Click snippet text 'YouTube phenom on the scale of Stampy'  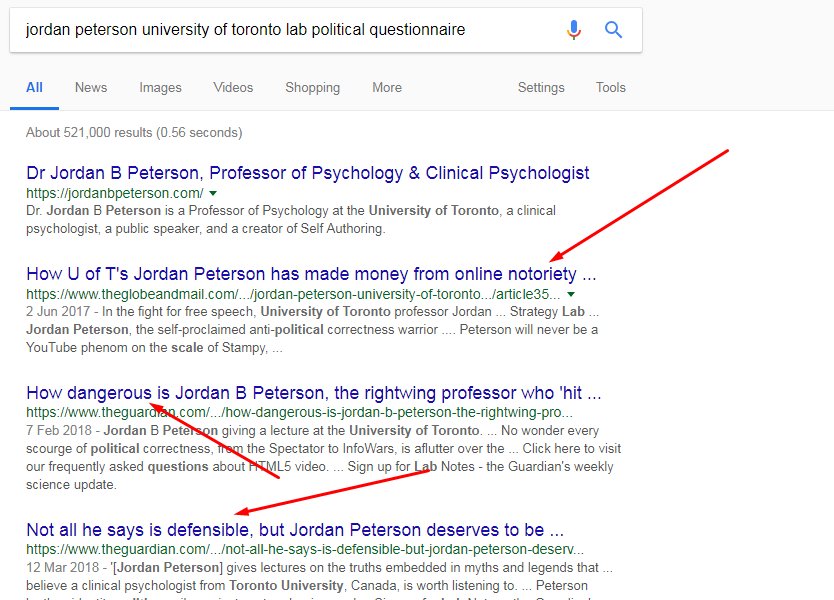(x=146, y=348)
